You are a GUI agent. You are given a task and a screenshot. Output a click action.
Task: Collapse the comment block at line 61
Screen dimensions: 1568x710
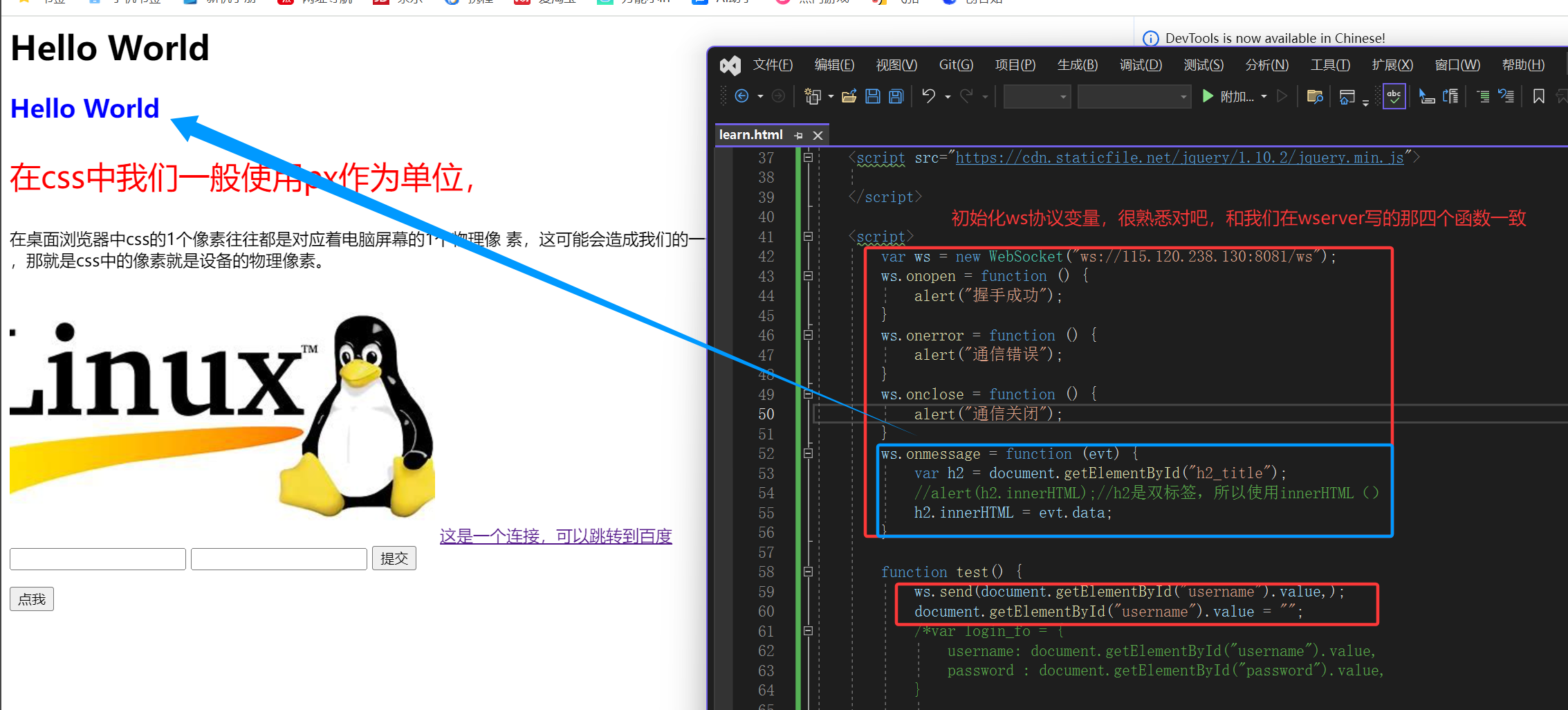coord(808,631)
